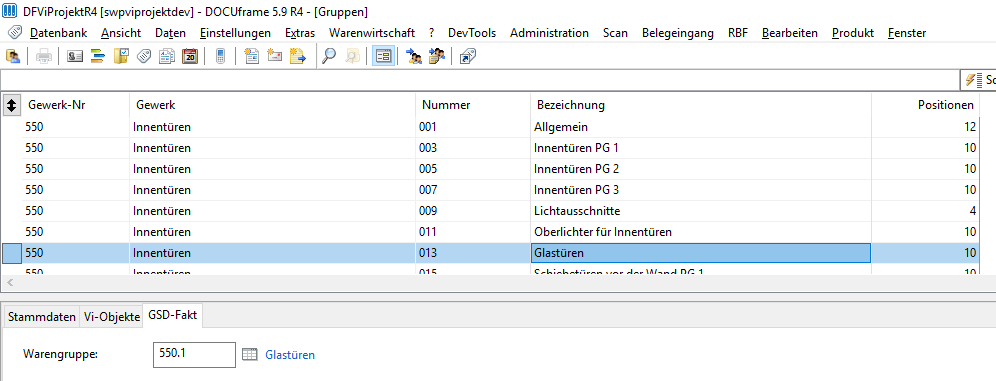Select the GSD-Fakt tab

coord(172,316)
